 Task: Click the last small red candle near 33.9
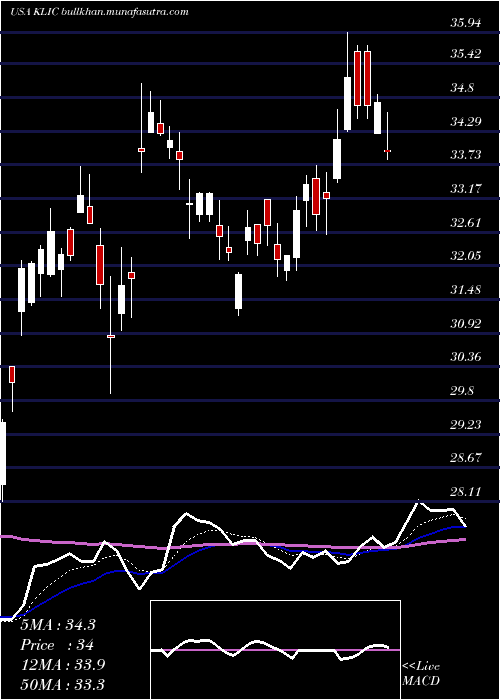[x=388, y=136]
